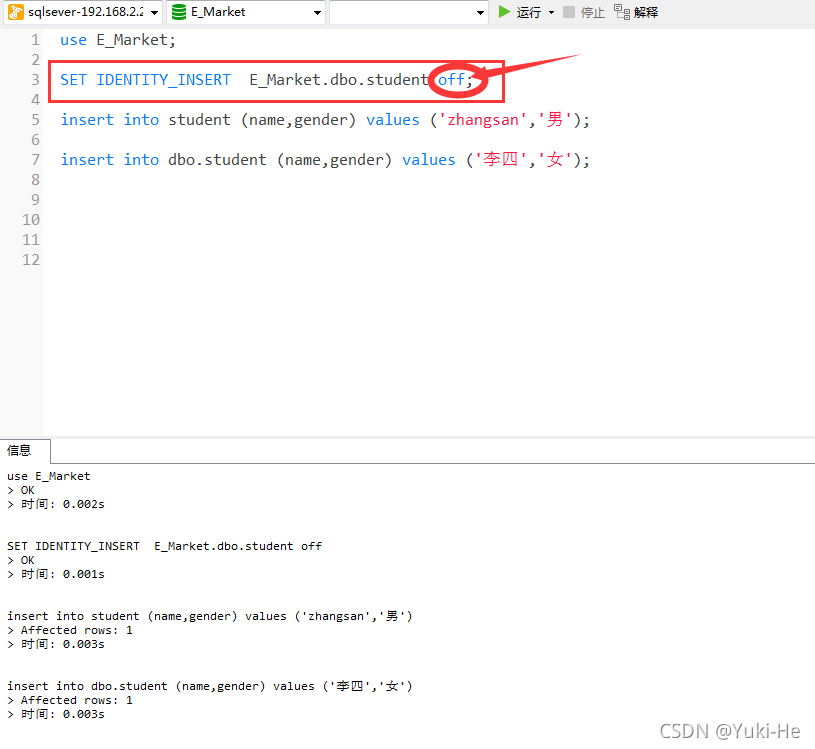Click the 'values' keyword on line 5
The width and height of the screenshot is (815, 749).
click(393, 120)
